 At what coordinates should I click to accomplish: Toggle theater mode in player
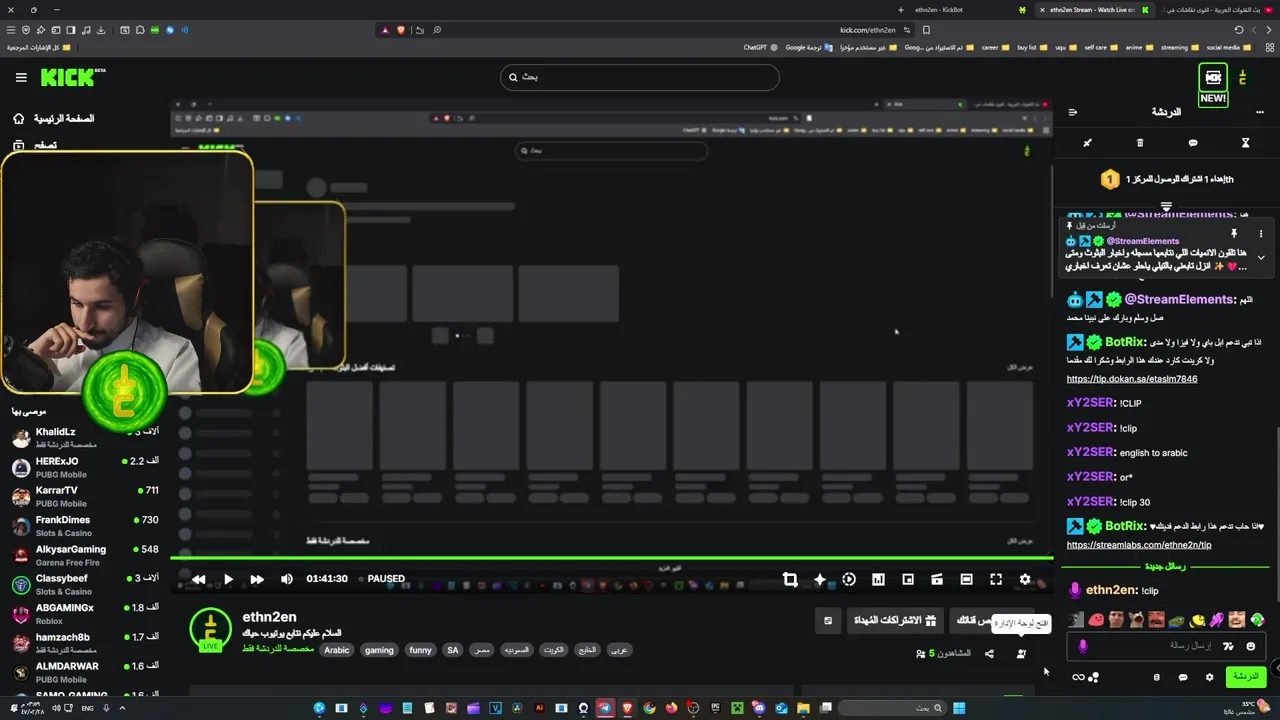[966, 579]
